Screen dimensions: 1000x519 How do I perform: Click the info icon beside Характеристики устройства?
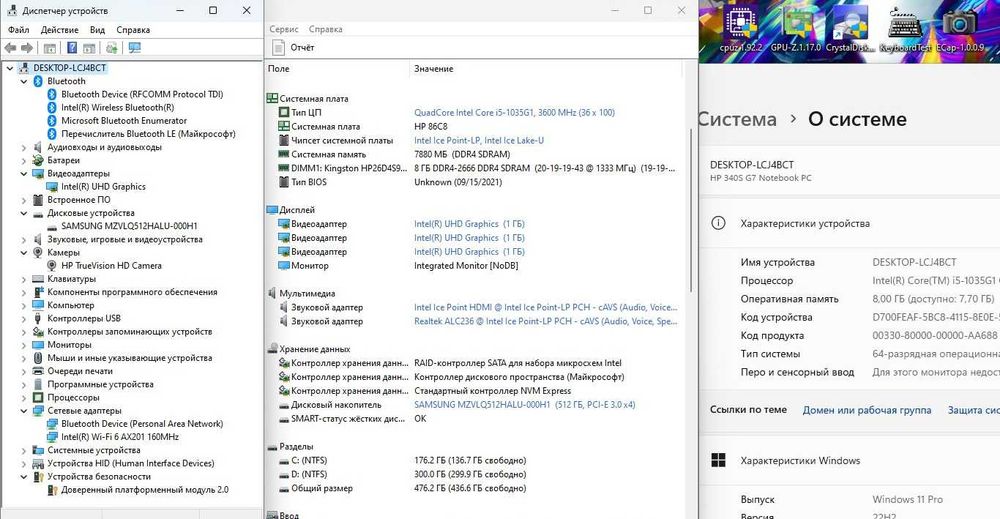718,223
